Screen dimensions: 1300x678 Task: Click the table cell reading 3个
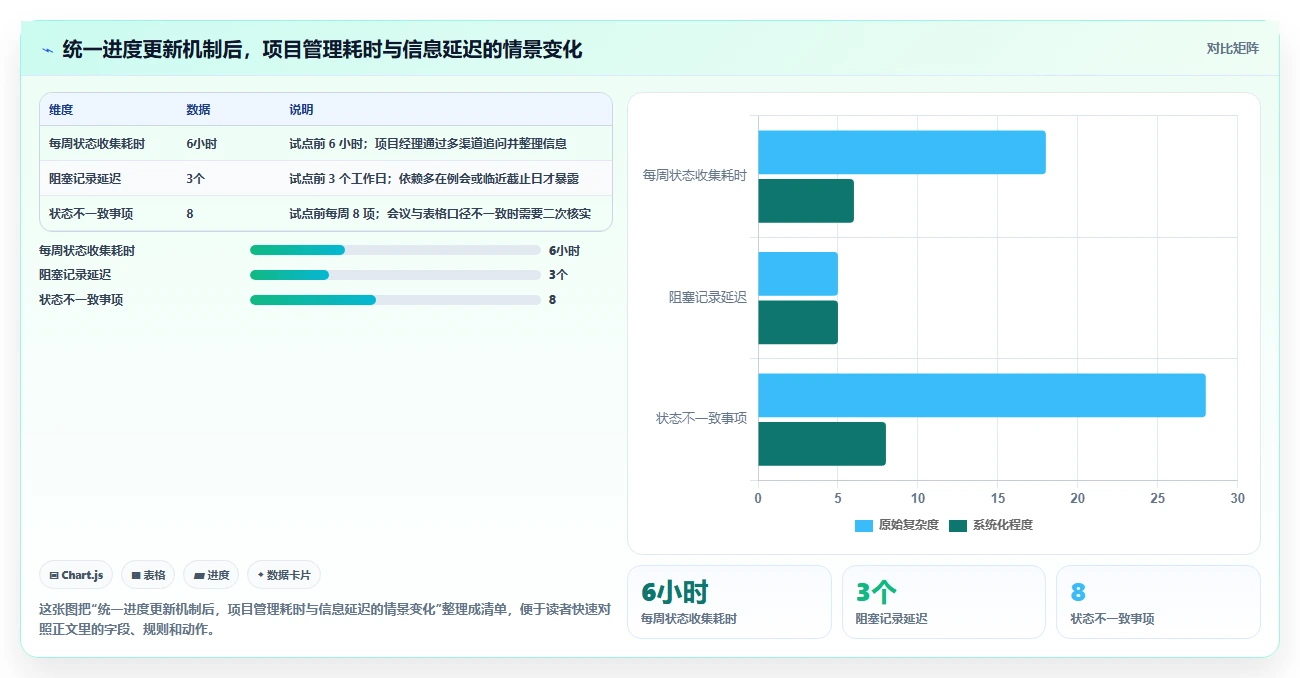pos(196,179)
